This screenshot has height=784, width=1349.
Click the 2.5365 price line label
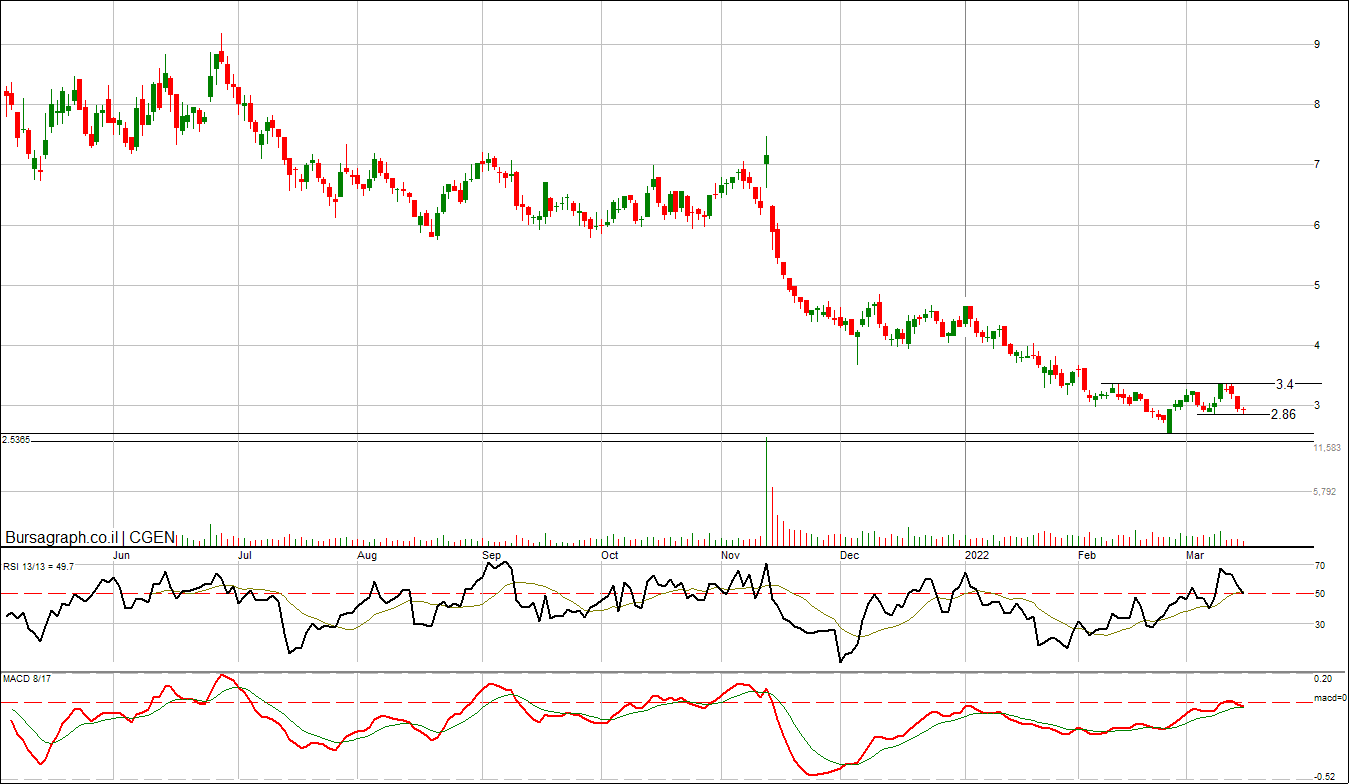click(x=17, y=439)
